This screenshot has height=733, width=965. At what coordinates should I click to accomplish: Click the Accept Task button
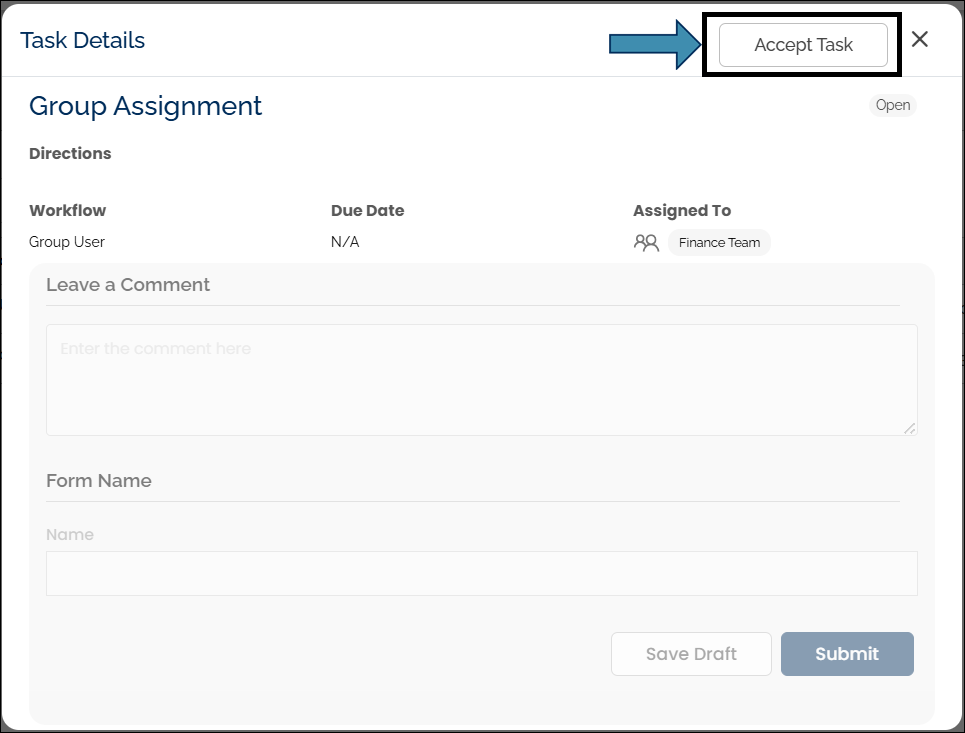click(803, 45)
